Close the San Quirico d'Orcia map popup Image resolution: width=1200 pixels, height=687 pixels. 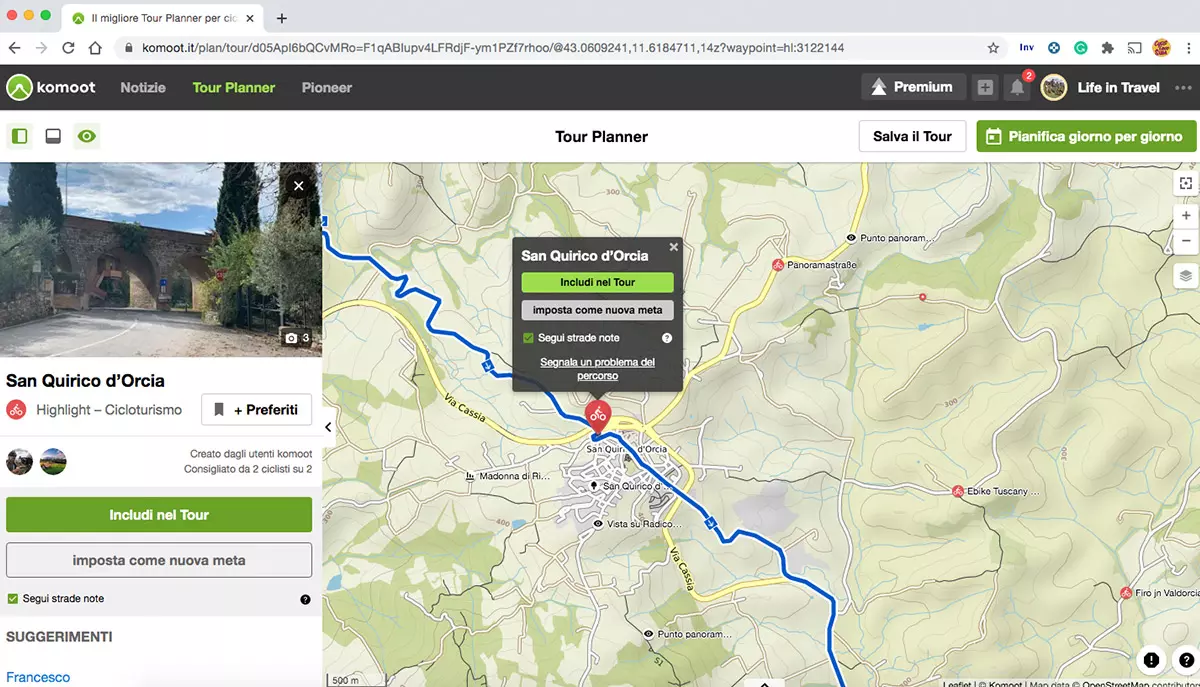pos(673,246)
